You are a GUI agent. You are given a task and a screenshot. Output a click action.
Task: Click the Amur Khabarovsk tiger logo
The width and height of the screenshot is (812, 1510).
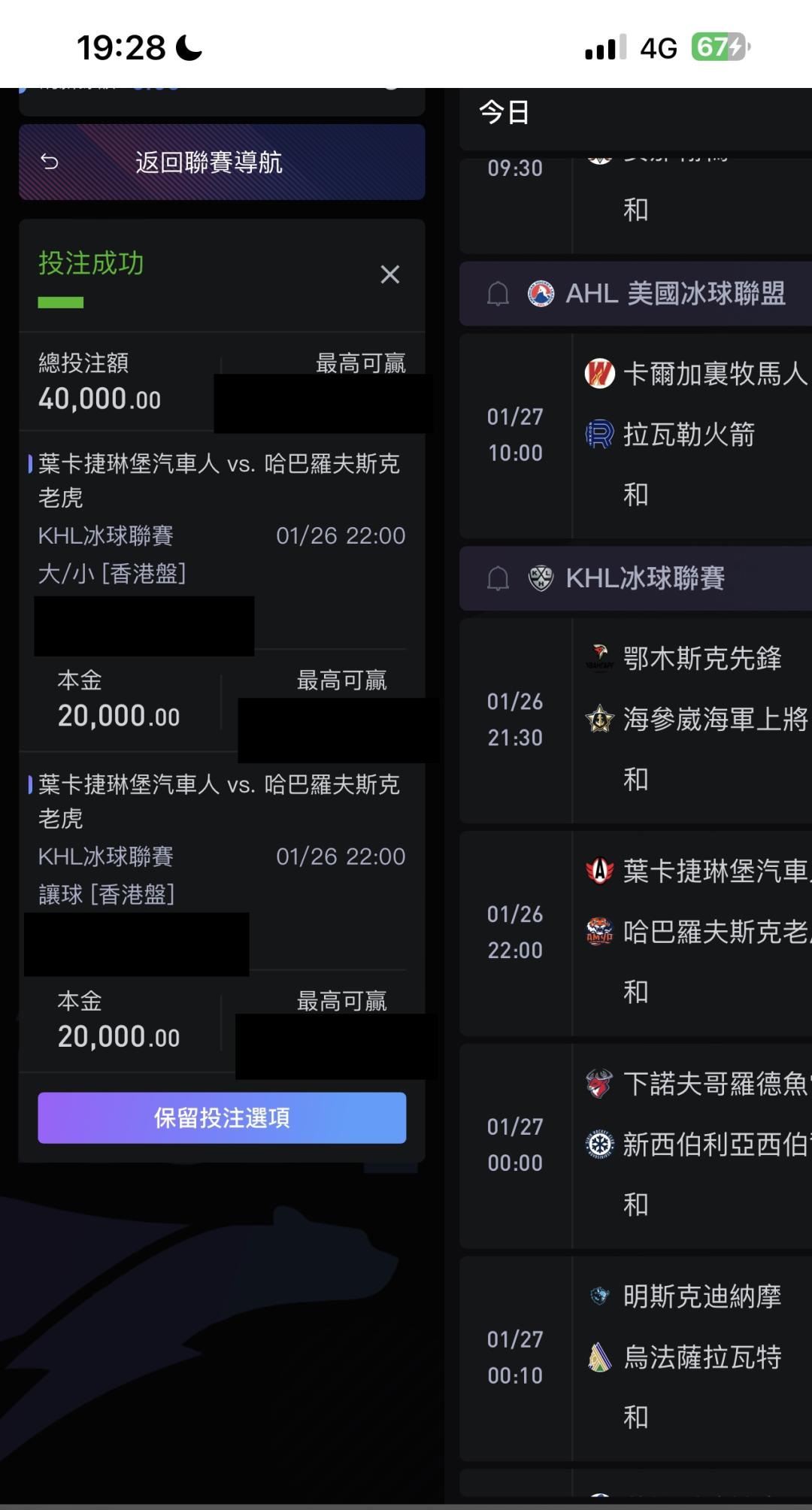coord(599,932)
